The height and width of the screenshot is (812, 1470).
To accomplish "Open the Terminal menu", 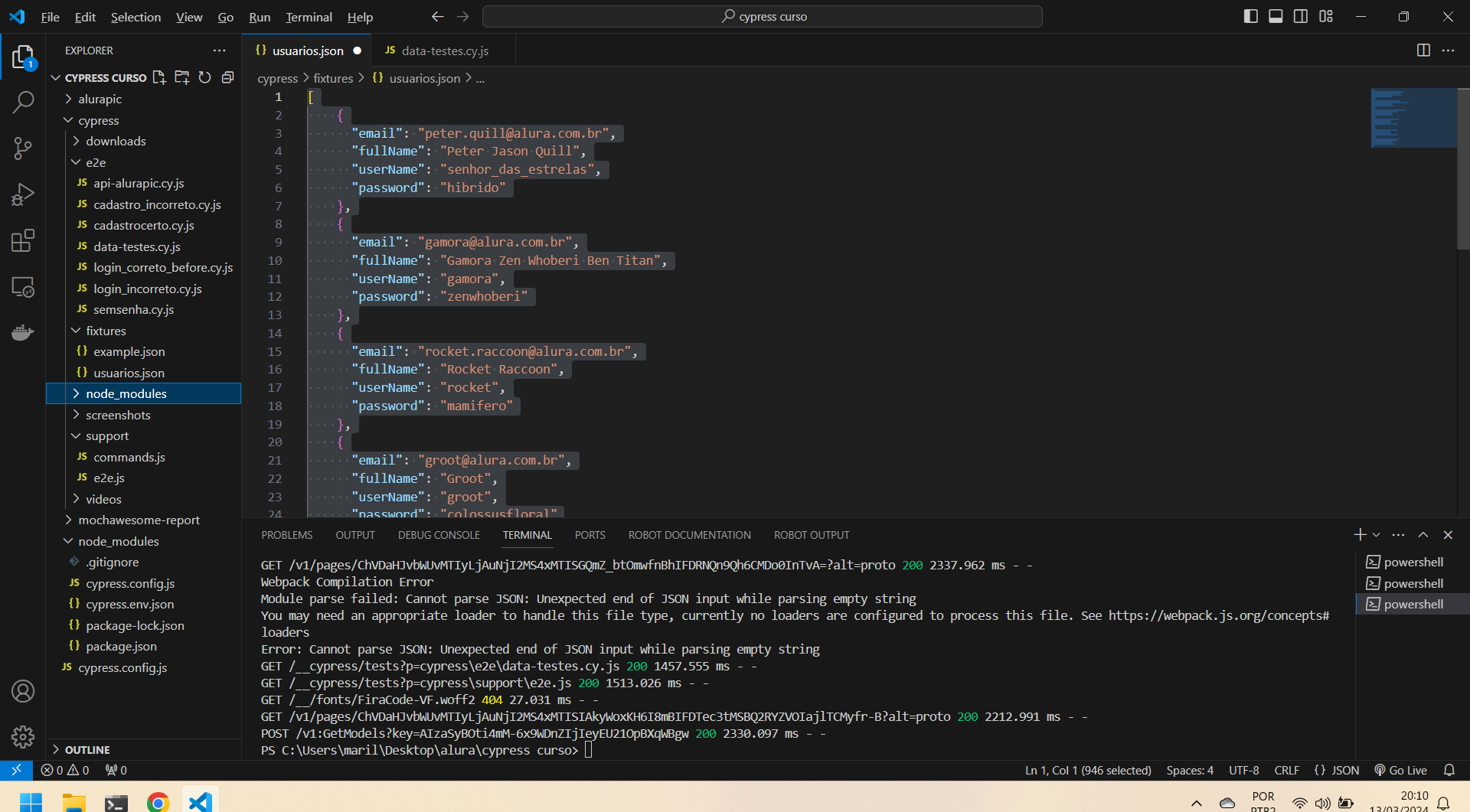I will (309, 17).
